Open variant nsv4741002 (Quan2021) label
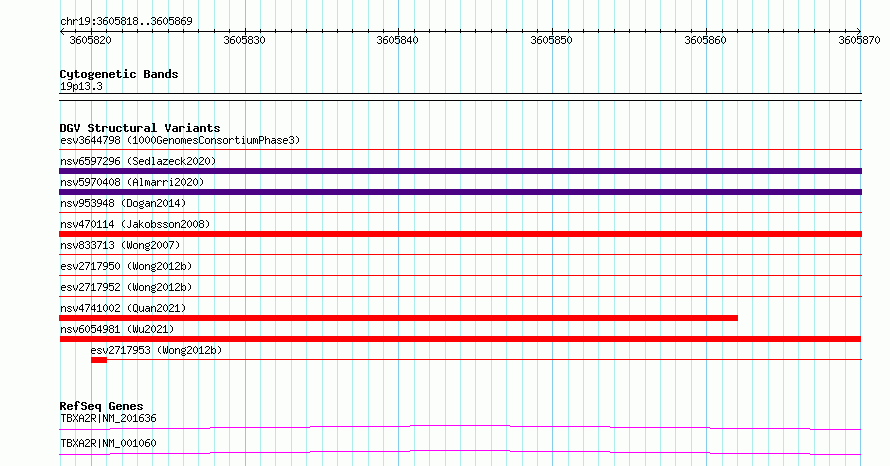 coord(123,308)
